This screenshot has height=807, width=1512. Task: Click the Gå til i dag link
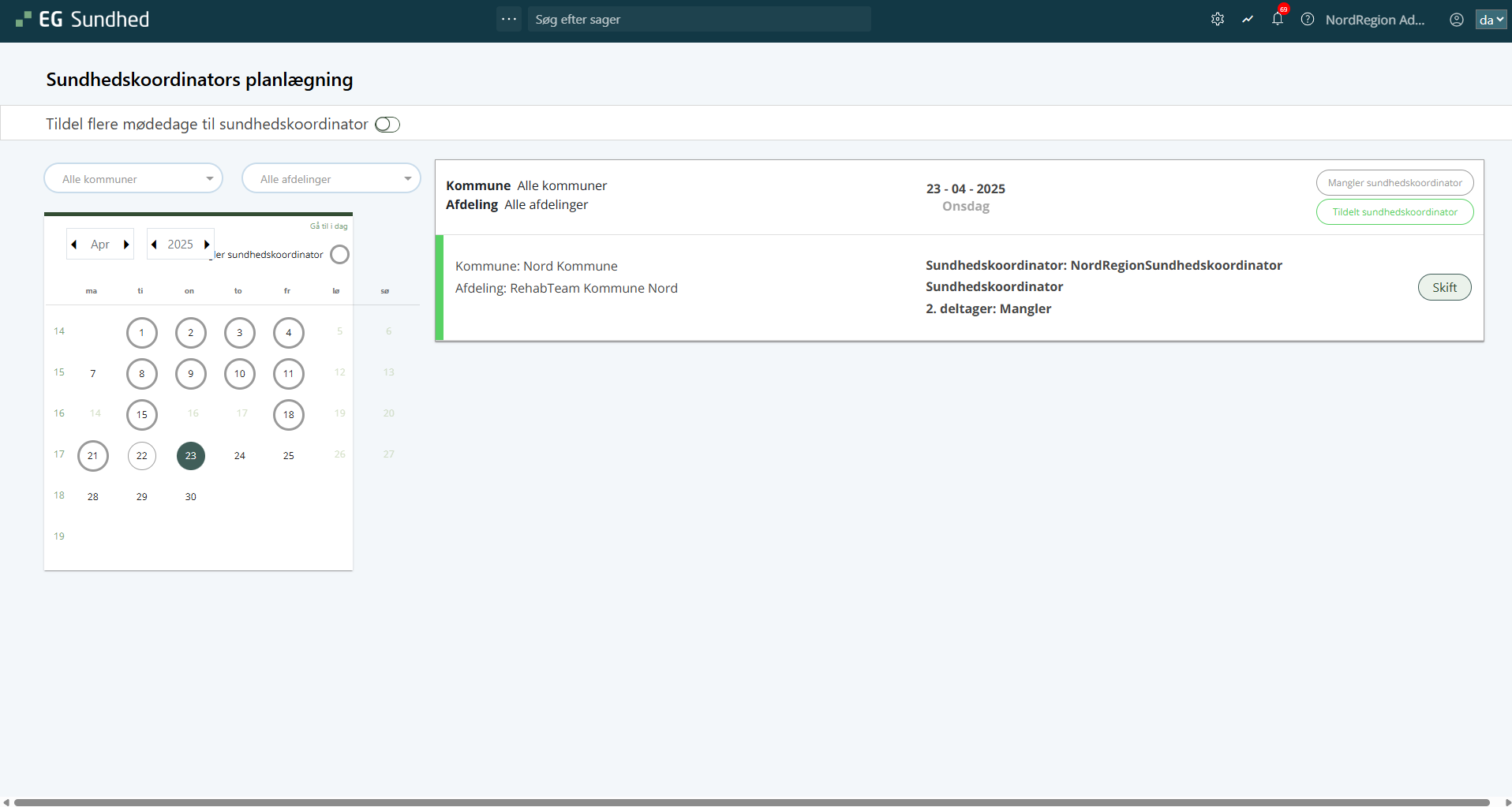(x=328, y=226)
